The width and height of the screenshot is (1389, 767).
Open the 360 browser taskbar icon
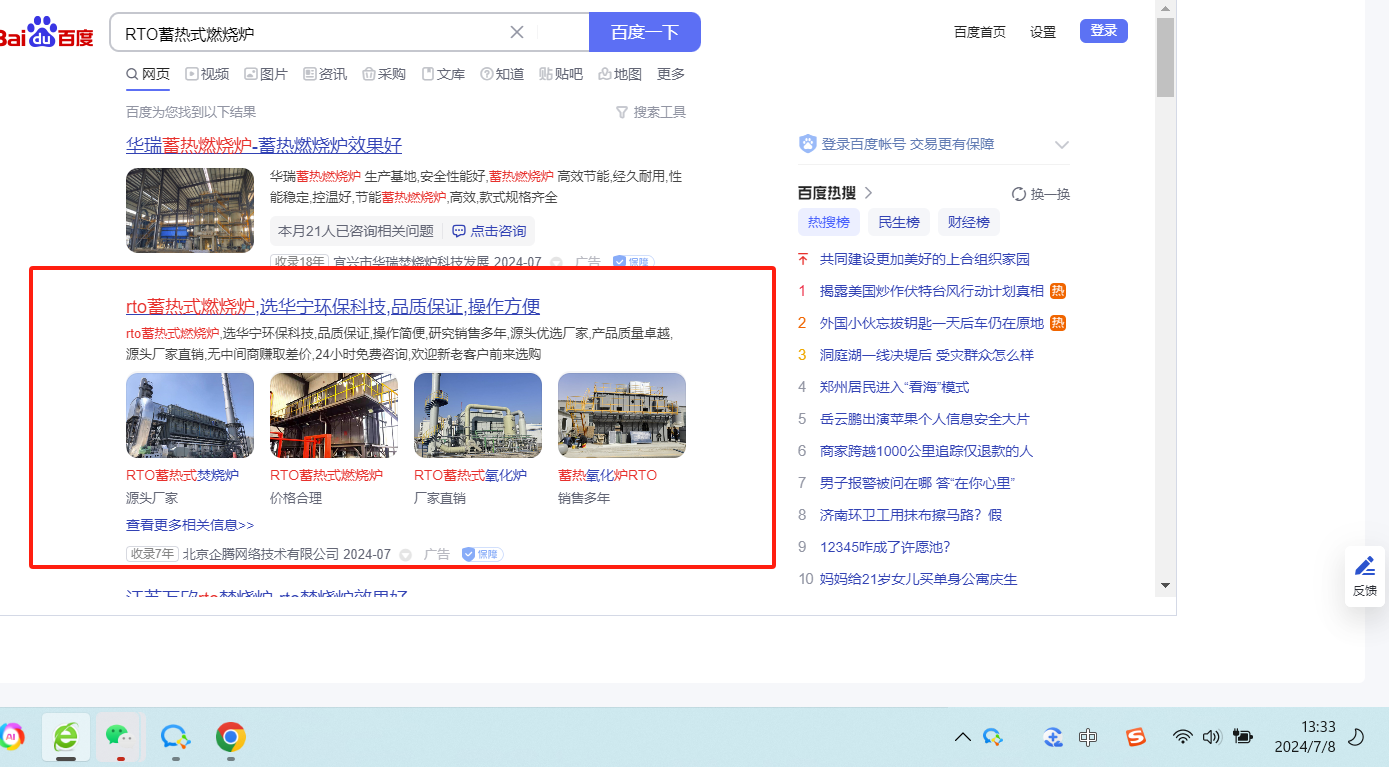(x=66, y=737)
